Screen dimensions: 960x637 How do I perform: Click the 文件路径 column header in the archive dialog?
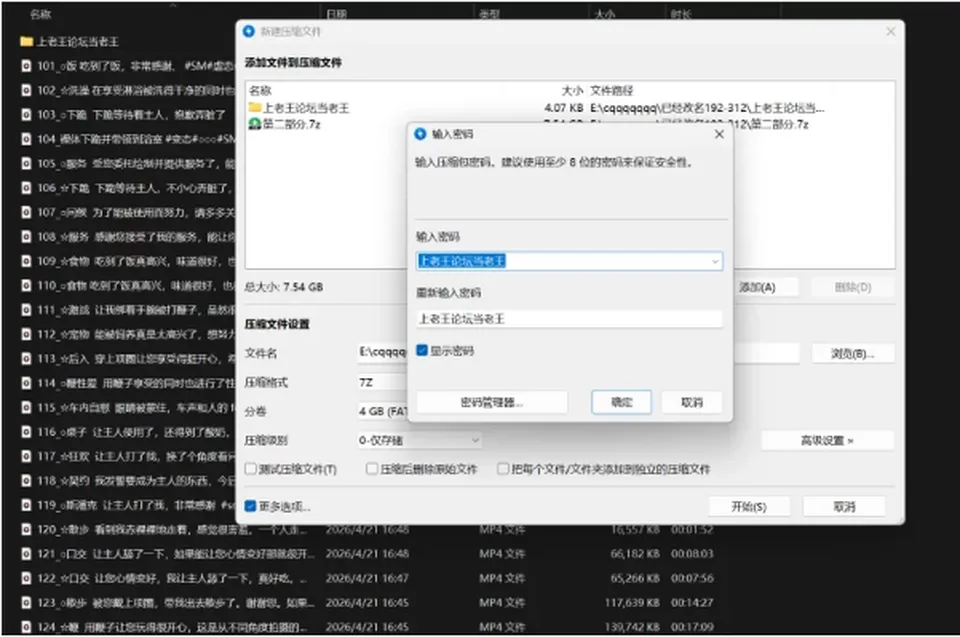(x=612, y=91)
